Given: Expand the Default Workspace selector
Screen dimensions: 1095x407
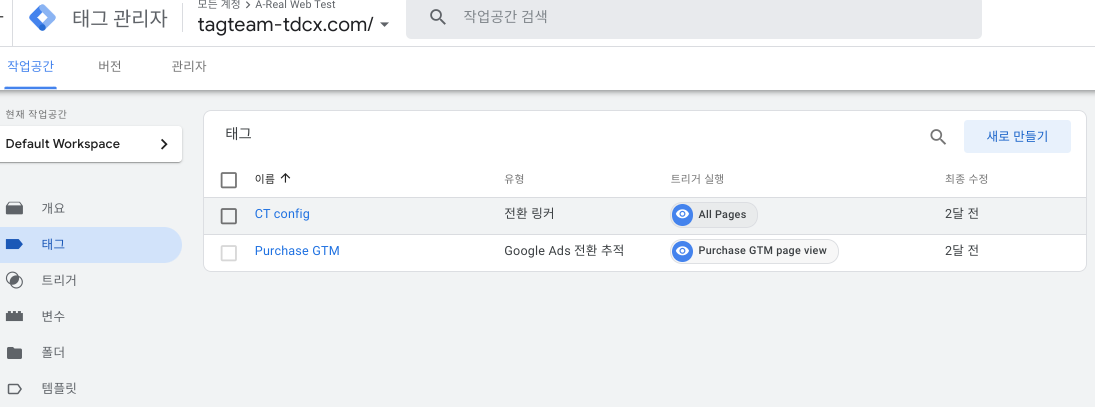Looking at the screenshot, I should pos(91,144).
